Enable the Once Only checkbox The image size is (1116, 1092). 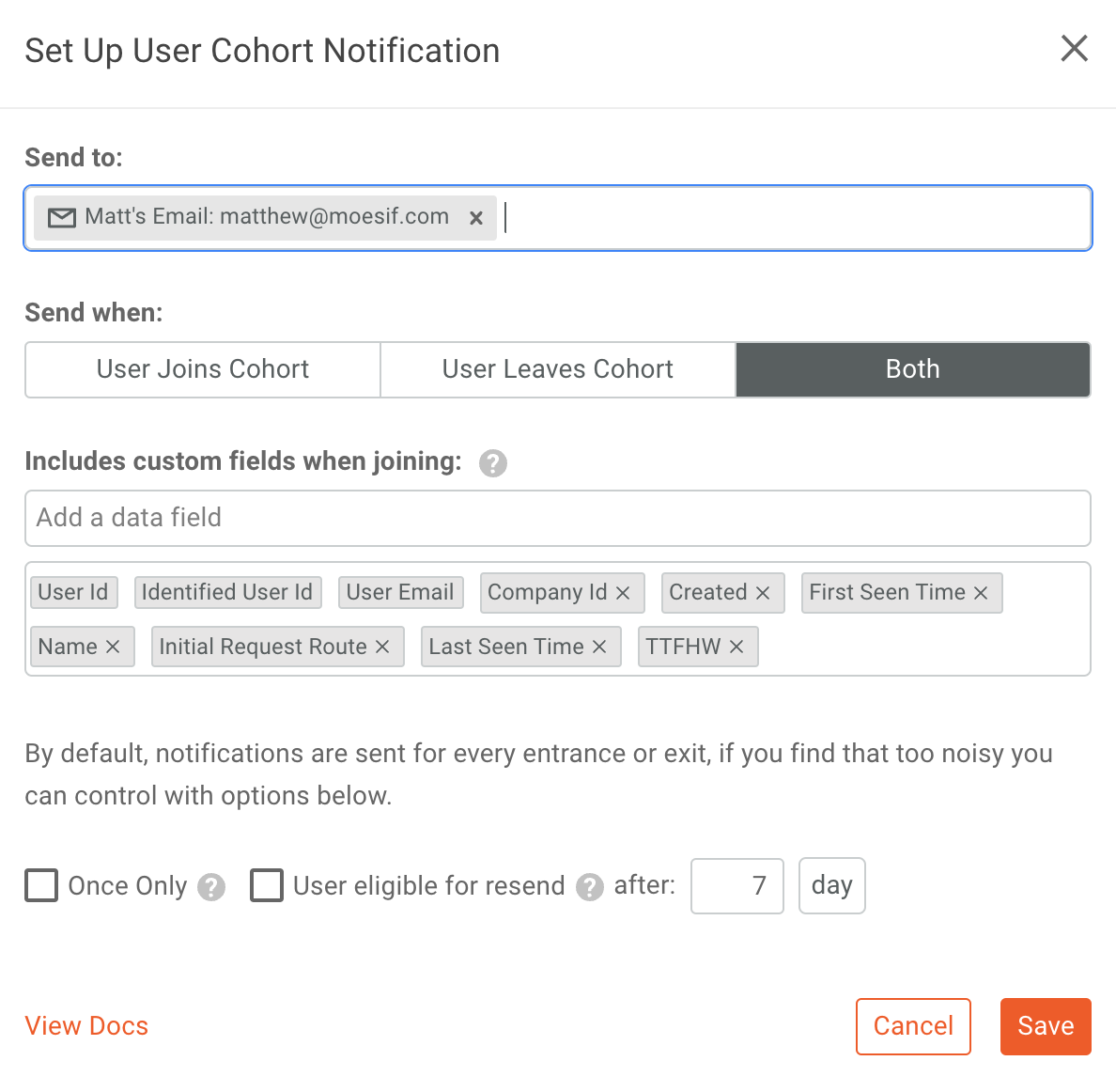41,885
